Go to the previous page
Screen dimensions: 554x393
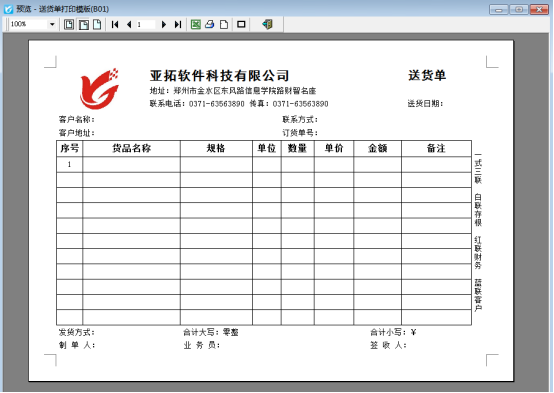(129, 24)
